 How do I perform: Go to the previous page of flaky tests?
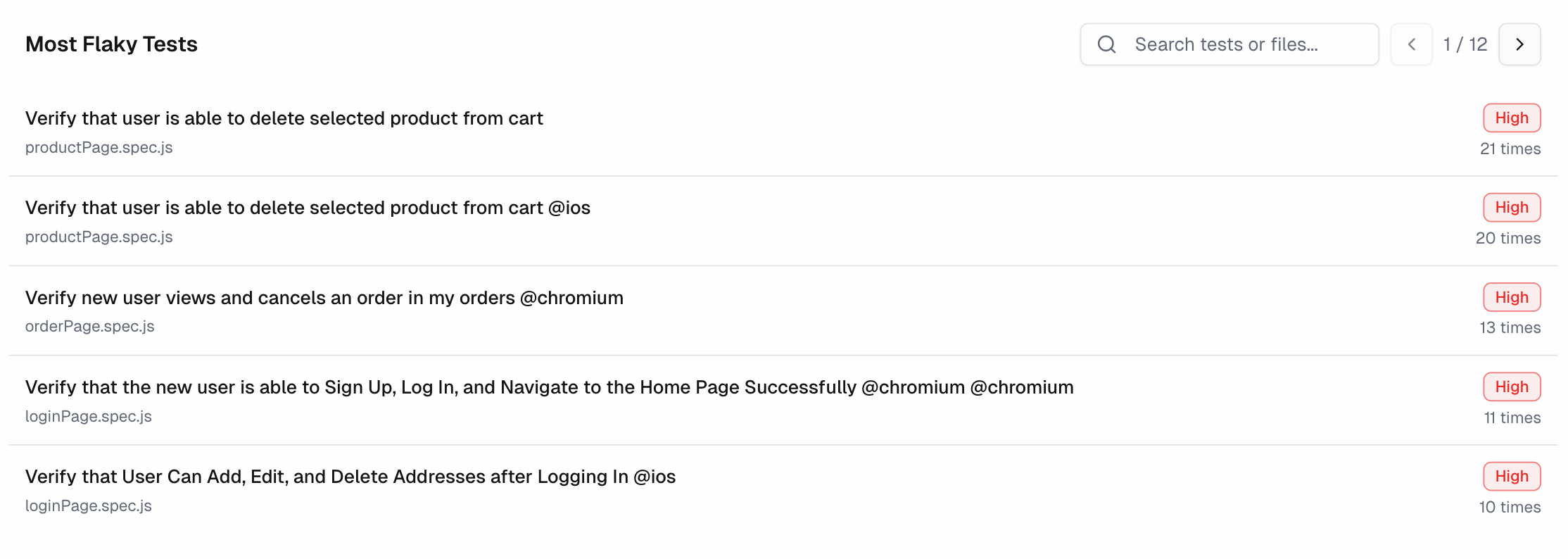(1411, 44)
